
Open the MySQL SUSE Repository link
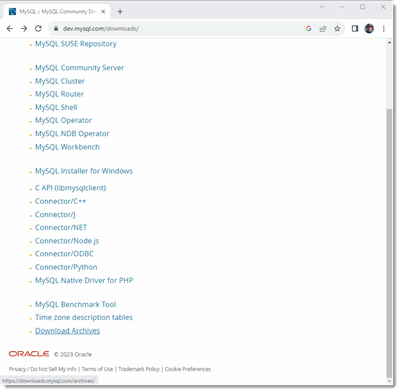(x=76, y=44)
